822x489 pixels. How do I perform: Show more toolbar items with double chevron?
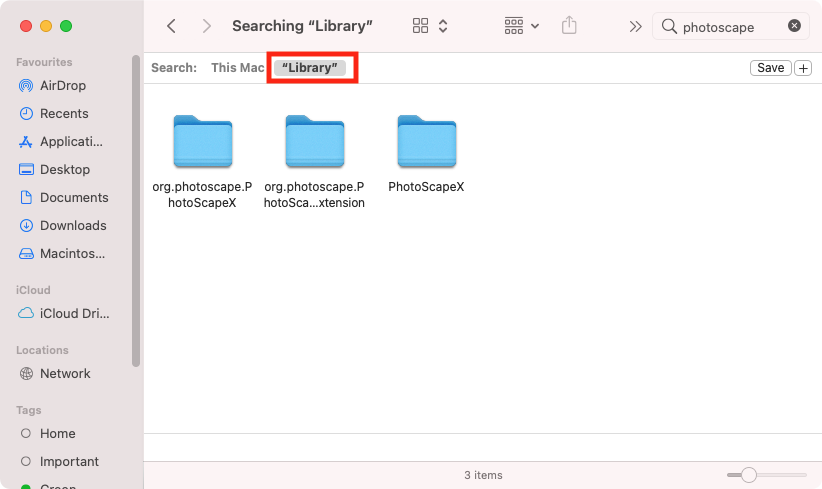point(635,26)
